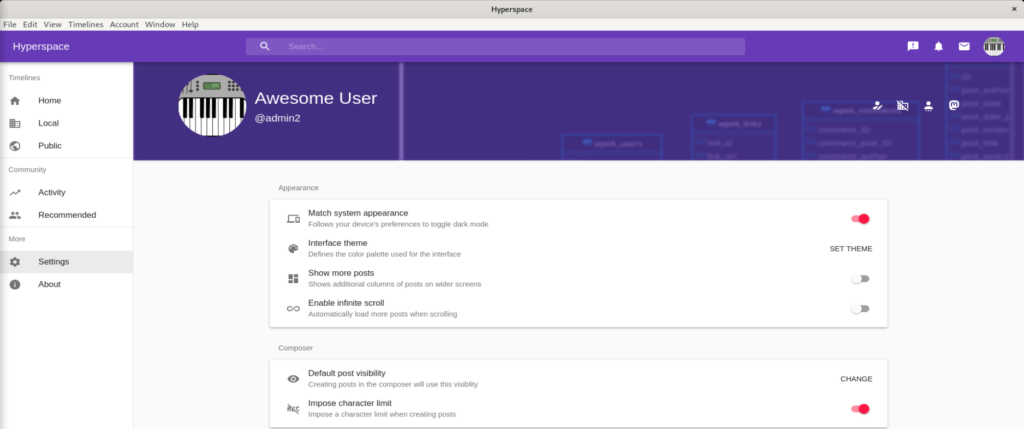Click the Search input field
The width and height of the screenshot is (1024, 429).
pyautogui.click(x=510, y=46)
